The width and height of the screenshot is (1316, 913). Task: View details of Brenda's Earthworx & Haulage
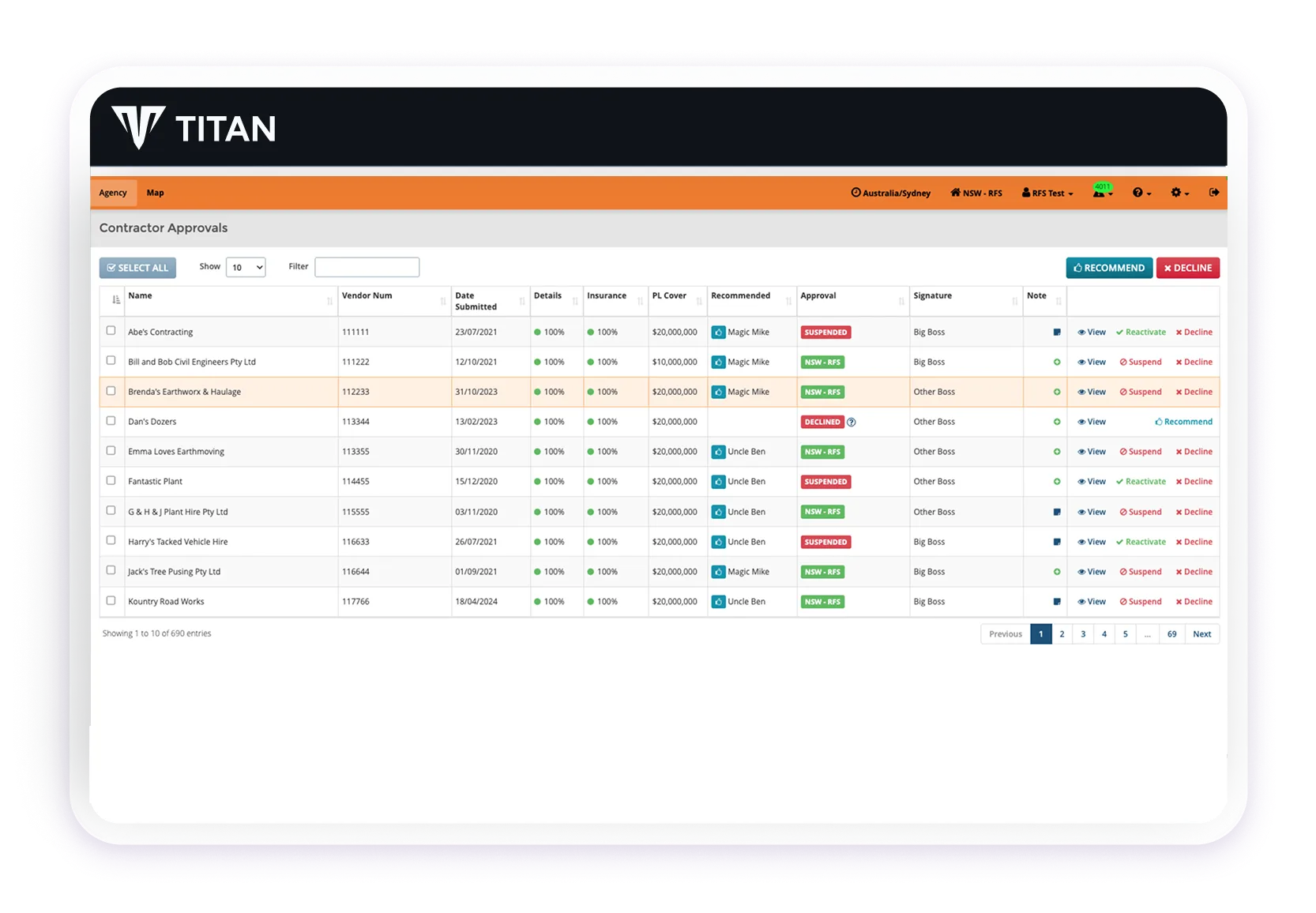coord(1091,392)
